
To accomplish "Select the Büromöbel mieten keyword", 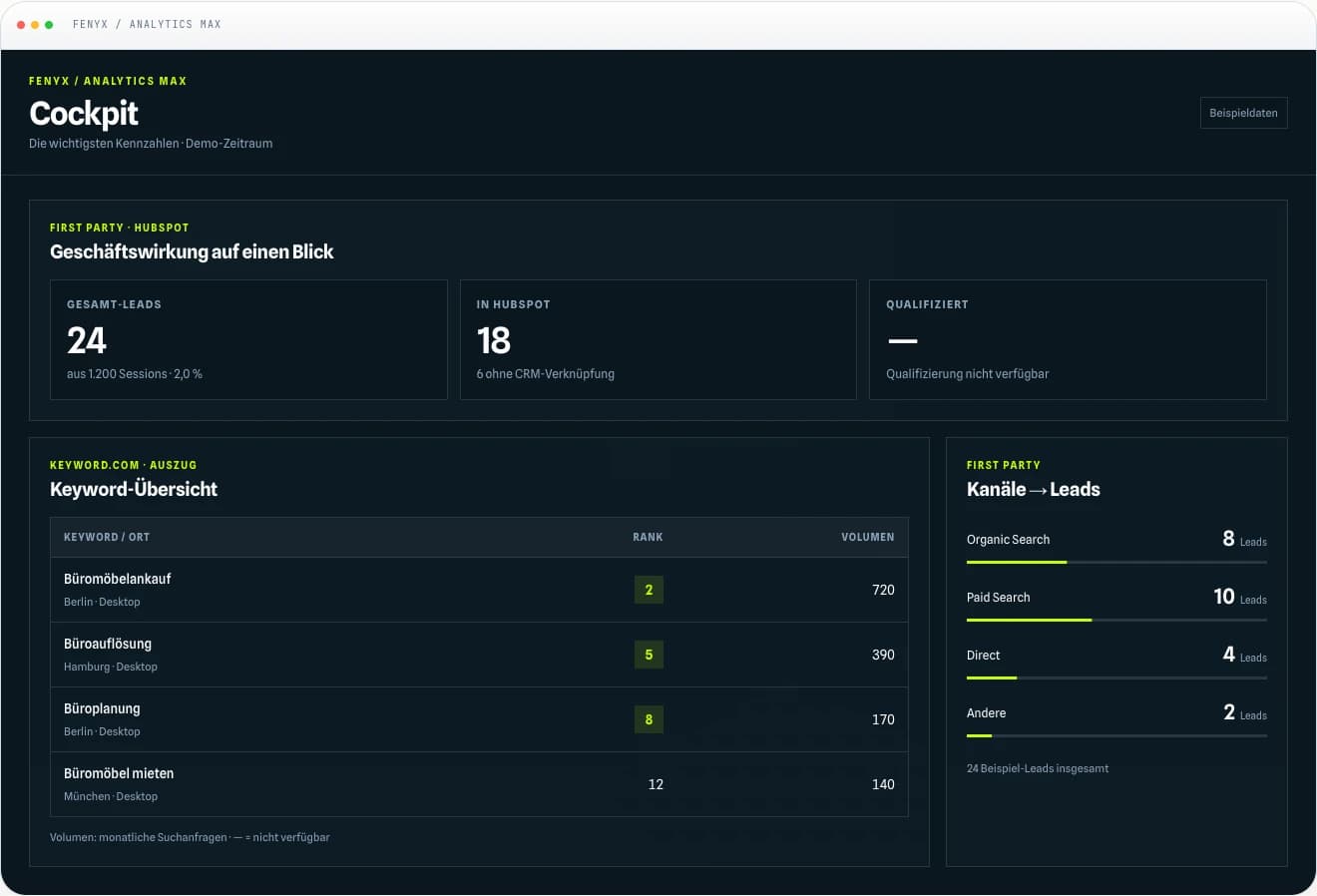I will [x=119, y=773].
